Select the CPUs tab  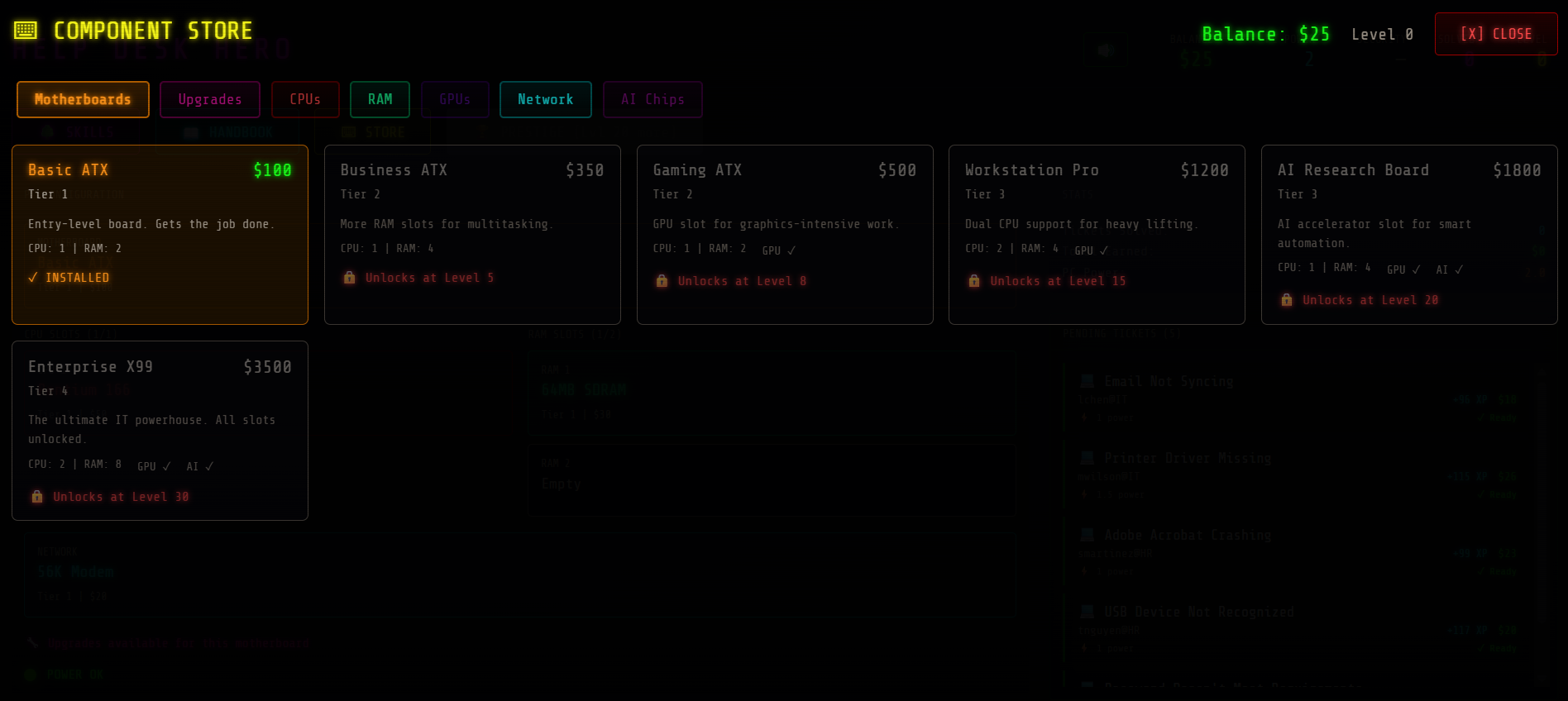pyautogui.click(x=305, y=99)
